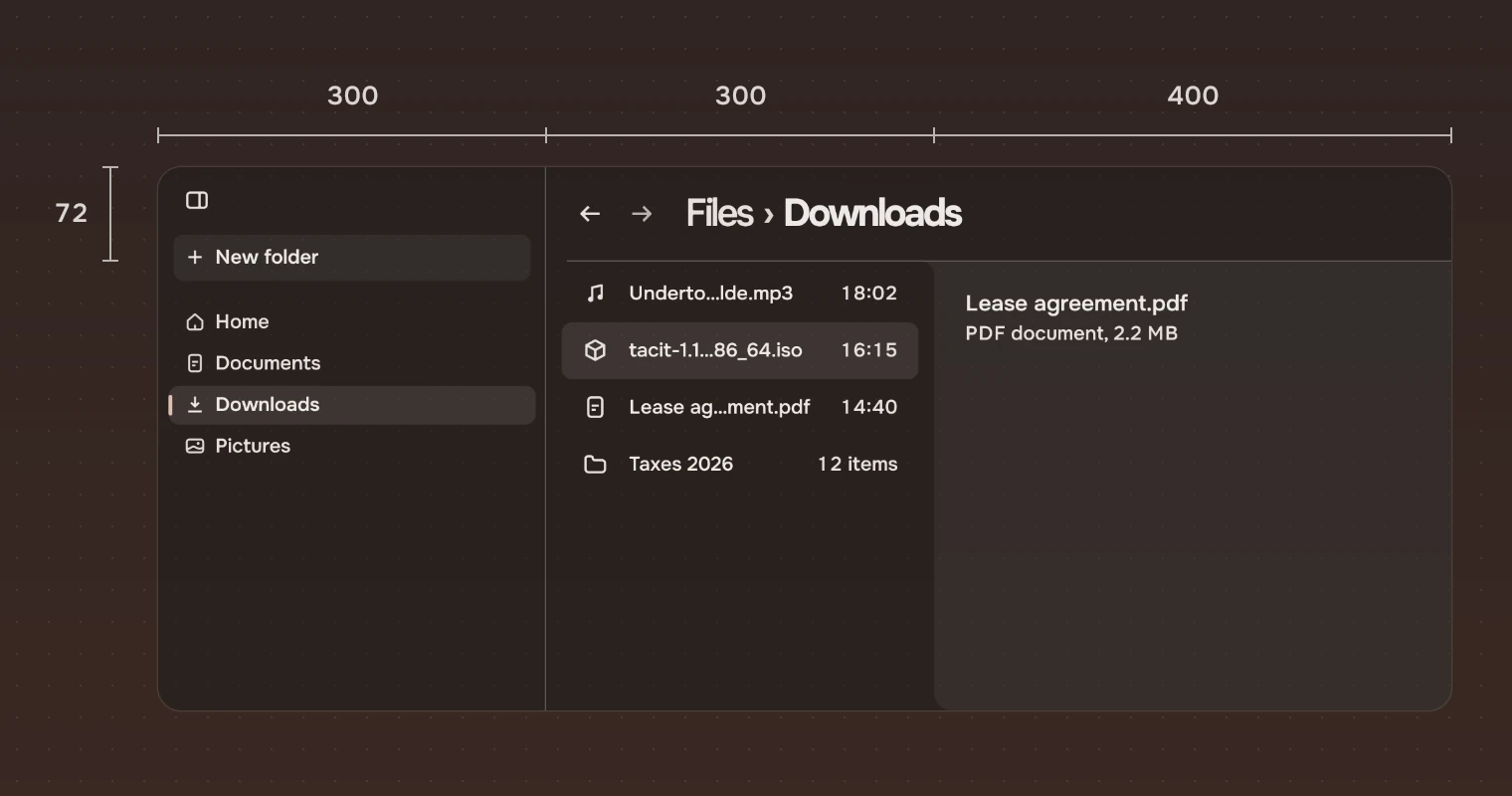This screenshot has width=1512, height=796.
Task: Click the plus icon in New folder
Action: (x=195, y=257)
